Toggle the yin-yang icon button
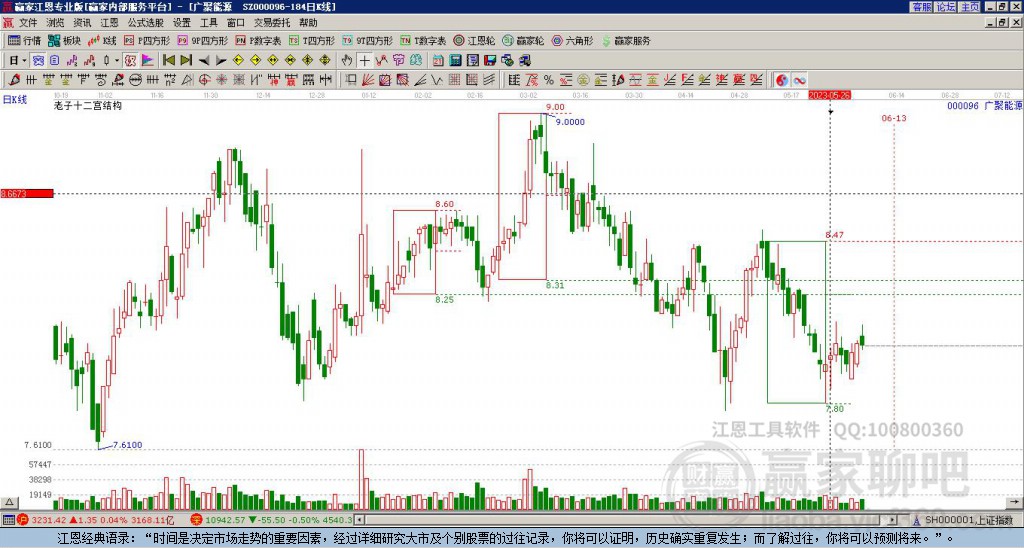The width and height of the screenshot is (1024, 548). [782, 80]
